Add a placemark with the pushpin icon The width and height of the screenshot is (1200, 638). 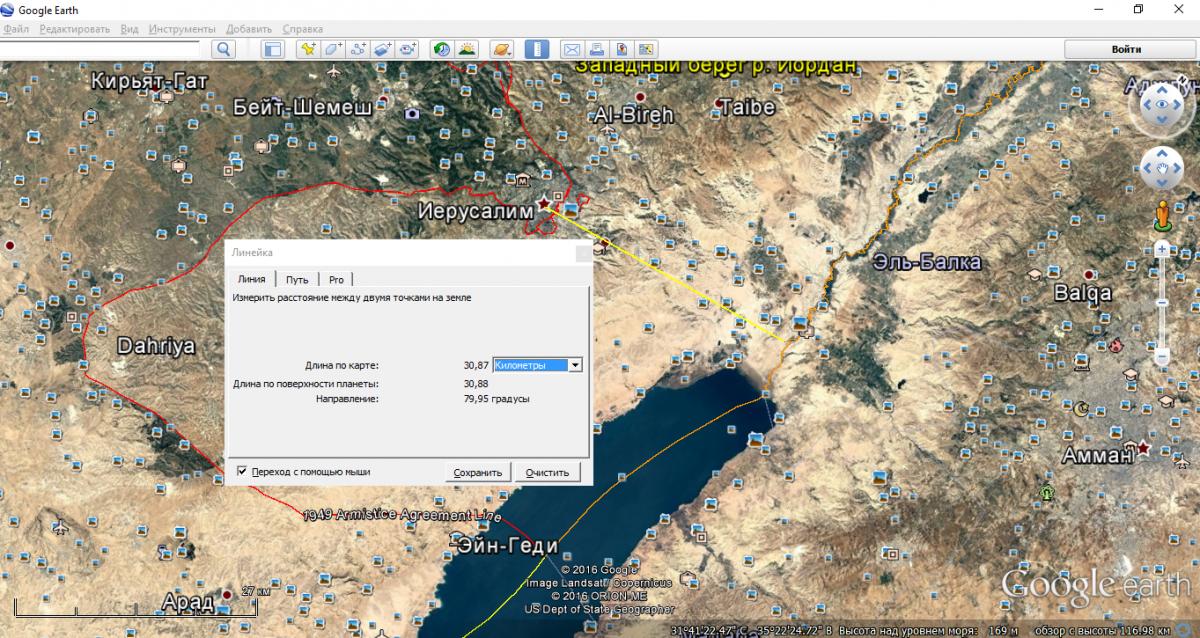(x=308, y=49)
